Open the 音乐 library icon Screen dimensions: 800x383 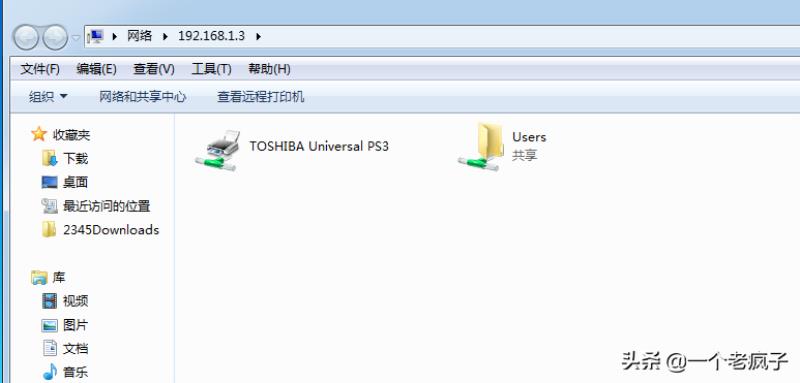point(50,372)
